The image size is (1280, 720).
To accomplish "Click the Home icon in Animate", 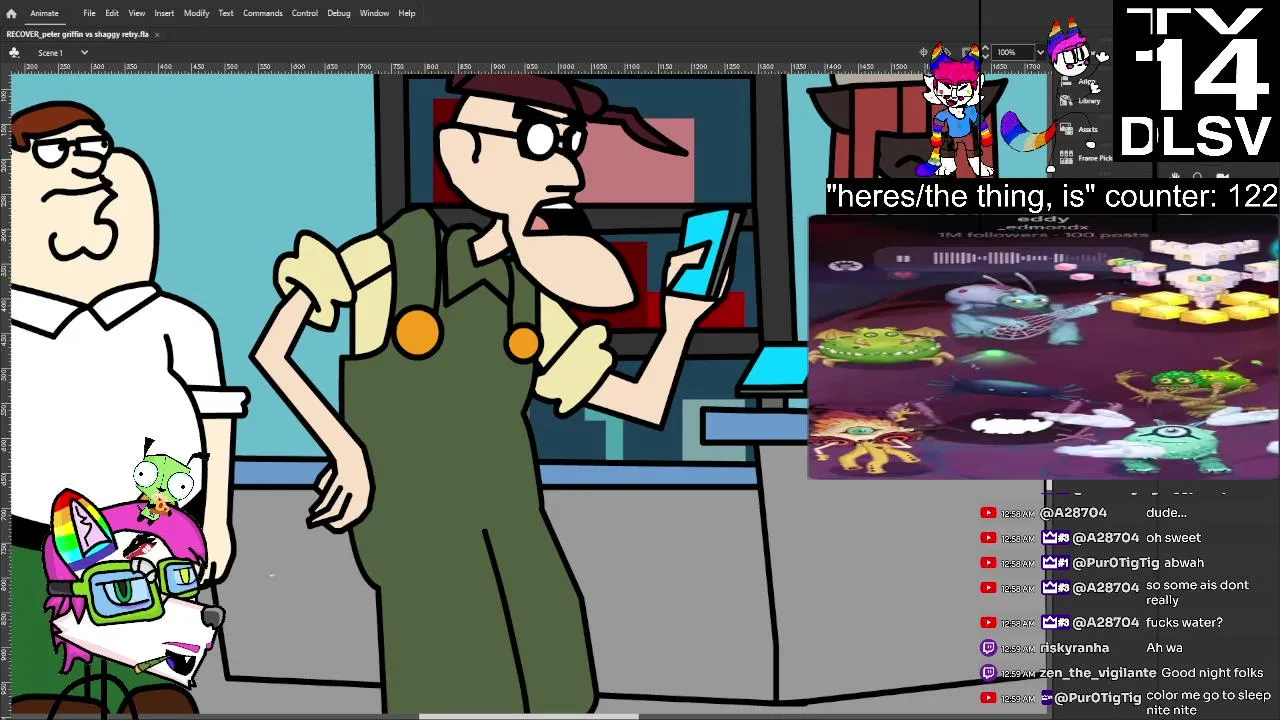I will (x=11, y=13).
